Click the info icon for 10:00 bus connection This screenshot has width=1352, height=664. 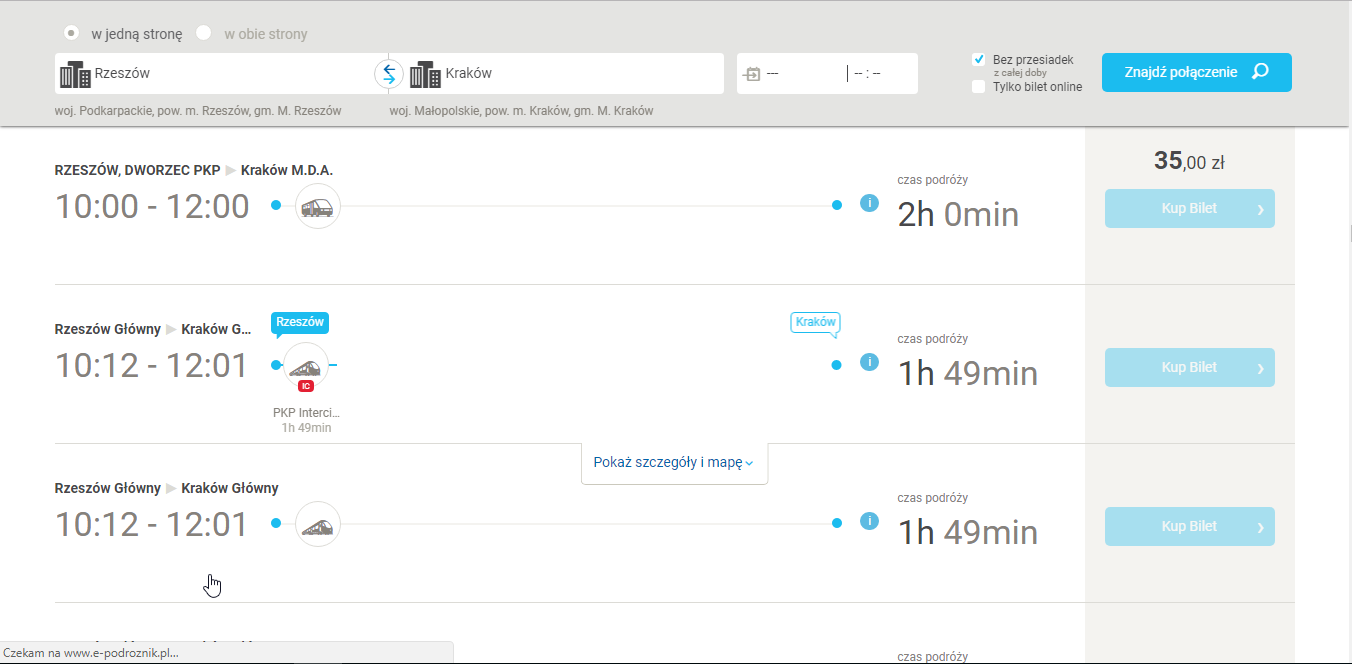point(869,204)
